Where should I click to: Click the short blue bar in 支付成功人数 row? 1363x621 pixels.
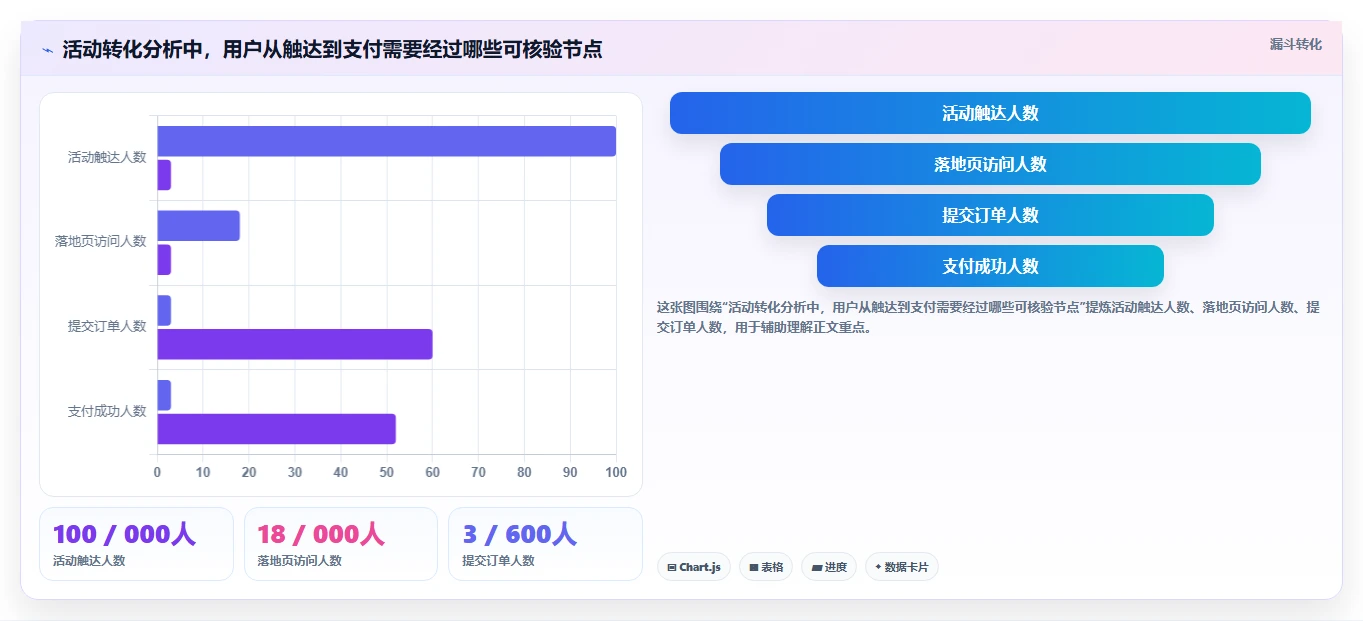tap(164, 395)
